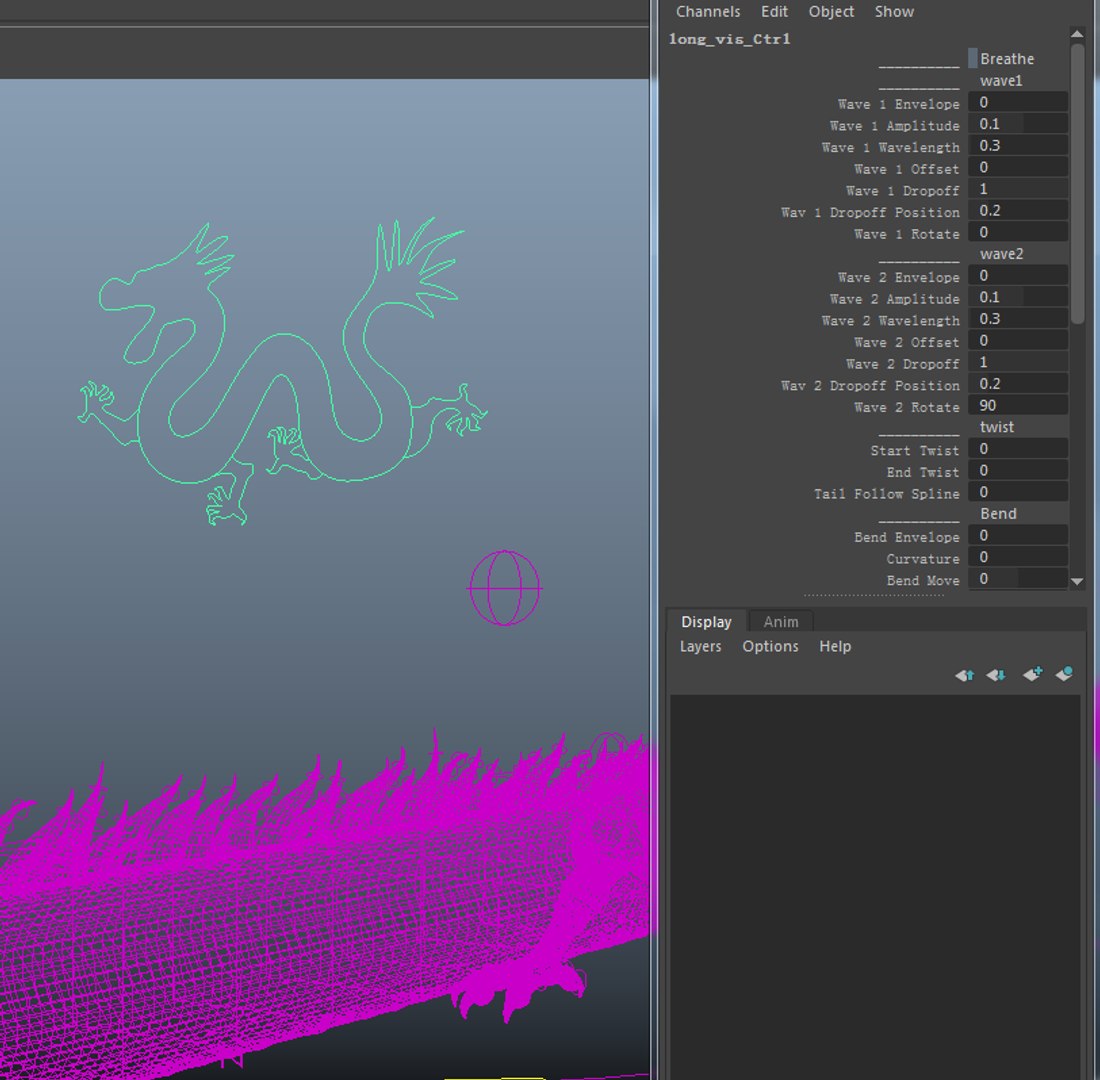
Task: Open the layer editor Options menu
Action: click(x=770, y=646)
